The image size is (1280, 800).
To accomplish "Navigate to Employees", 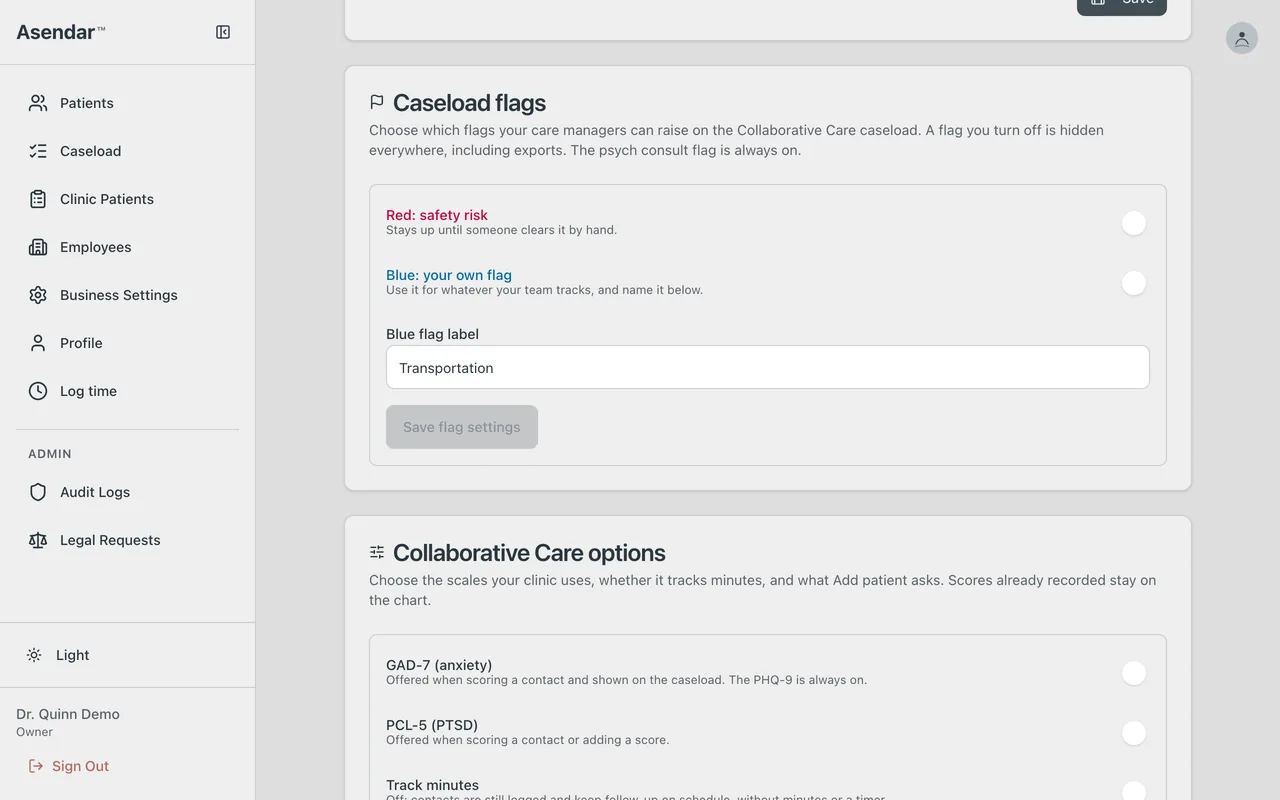I will [127, 247].
